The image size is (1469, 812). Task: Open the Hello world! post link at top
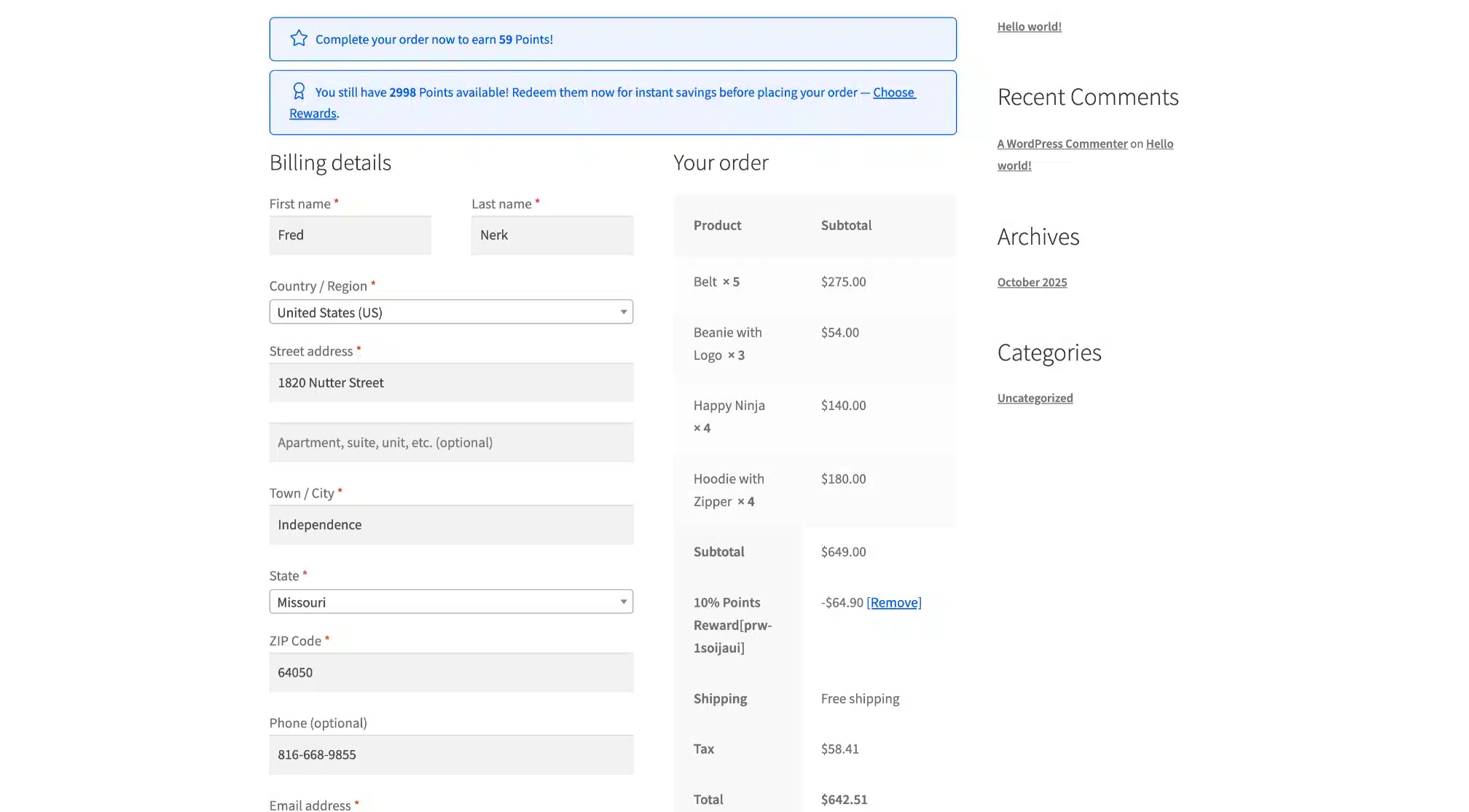click(1029, 27)
